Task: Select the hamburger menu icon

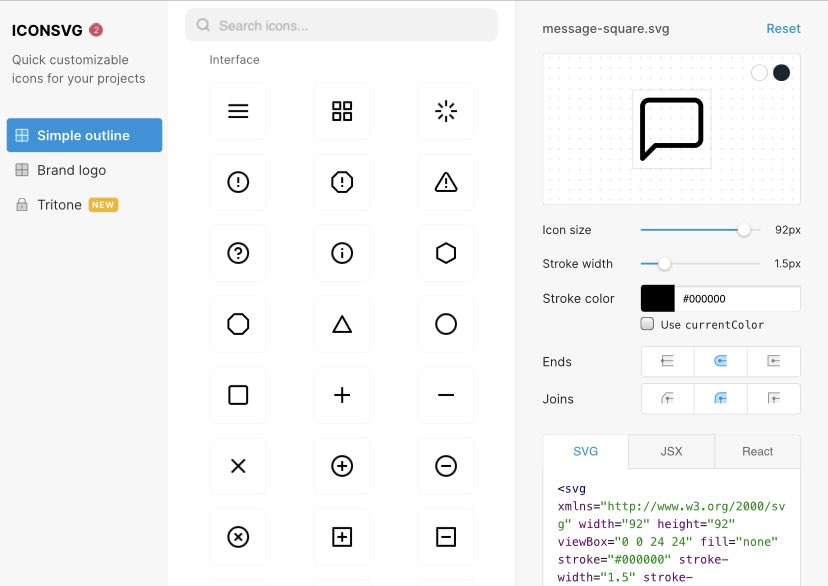Action: pos(238,111)
